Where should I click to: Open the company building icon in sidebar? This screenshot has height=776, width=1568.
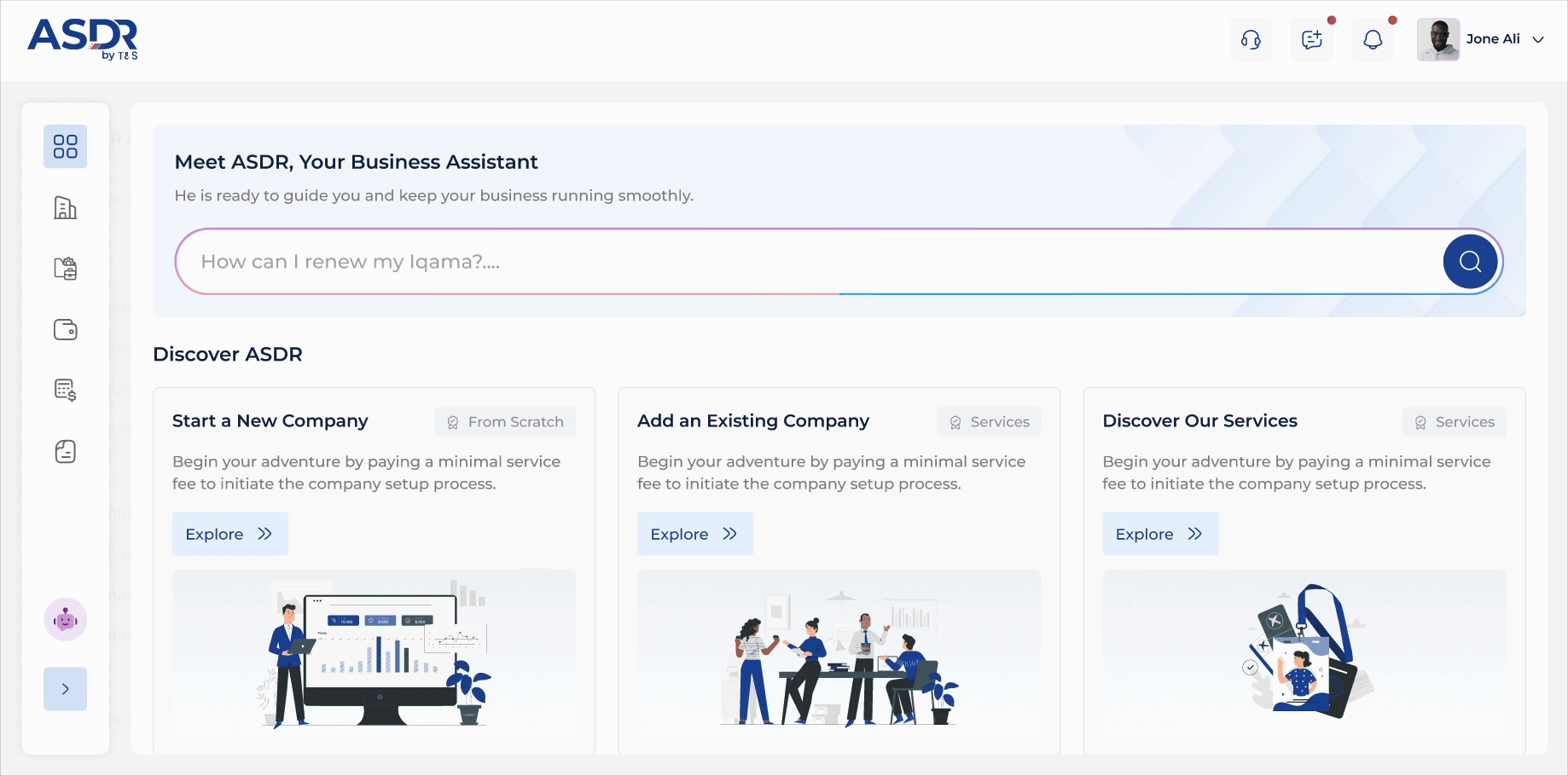(65, 207)
